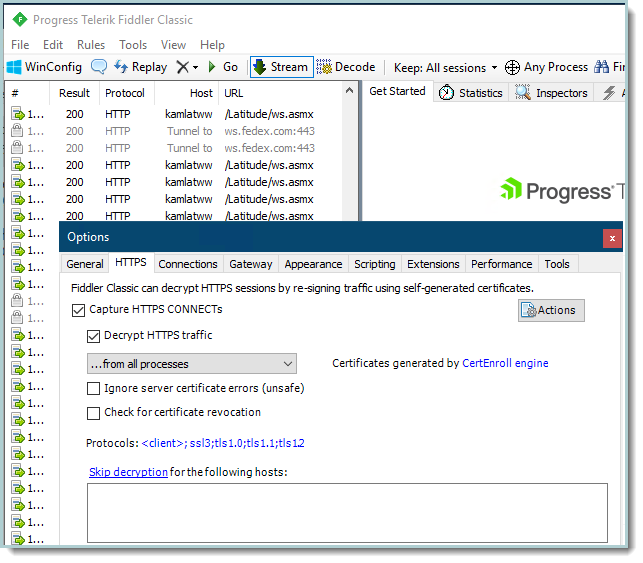
Task: Click the skip decryption hosts text box
Action: (x=347, y=513)
